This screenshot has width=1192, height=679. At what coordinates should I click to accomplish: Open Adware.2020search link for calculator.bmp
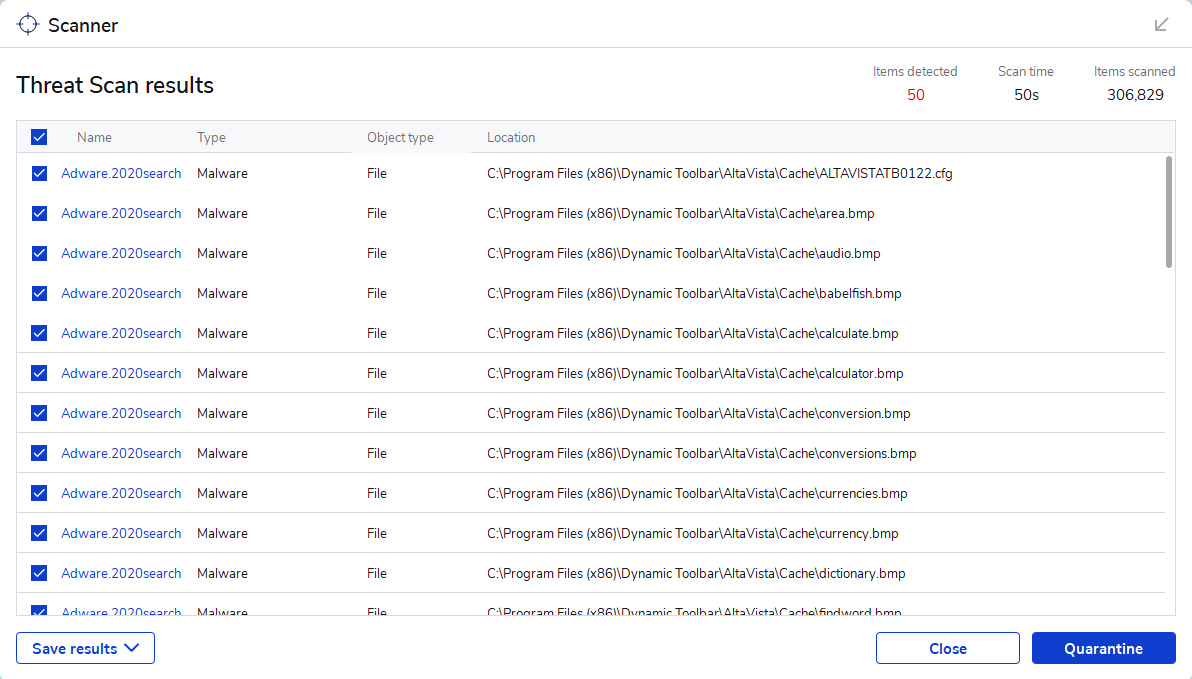click(121, 373)
